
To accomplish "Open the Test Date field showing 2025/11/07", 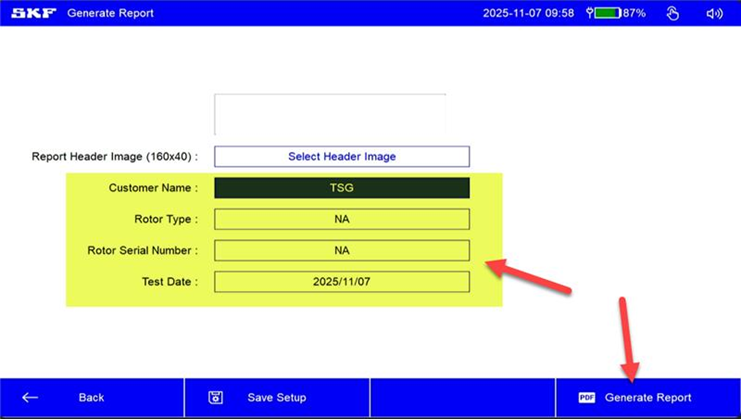I will point(341,282).
